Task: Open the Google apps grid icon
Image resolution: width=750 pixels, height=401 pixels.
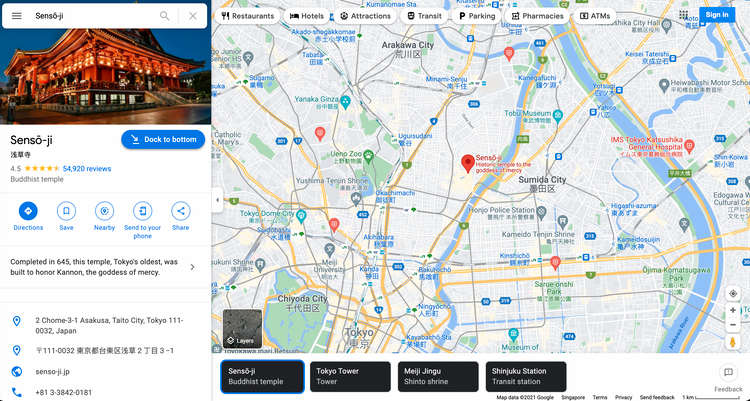Action: (x=684, y=15)
